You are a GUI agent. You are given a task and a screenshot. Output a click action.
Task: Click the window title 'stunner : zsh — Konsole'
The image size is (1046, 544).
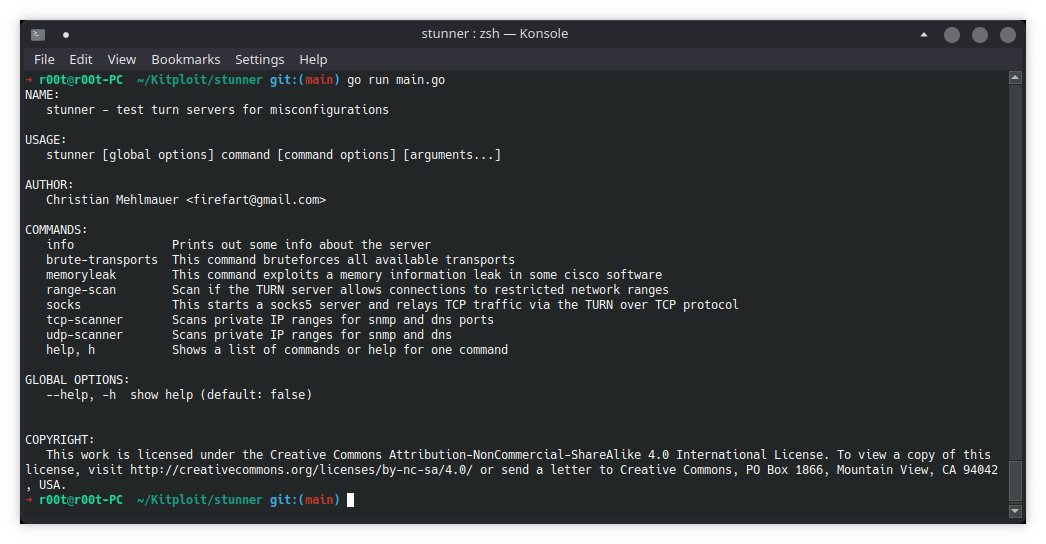click(494, 33)
